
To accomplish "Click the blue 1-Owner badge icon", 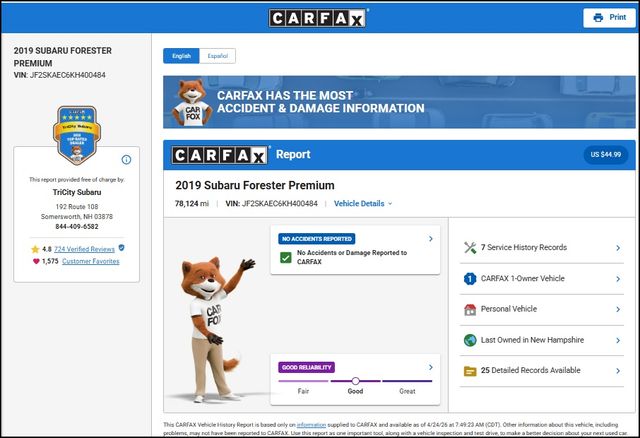I will pyautogui.click(x=470, y=279).
